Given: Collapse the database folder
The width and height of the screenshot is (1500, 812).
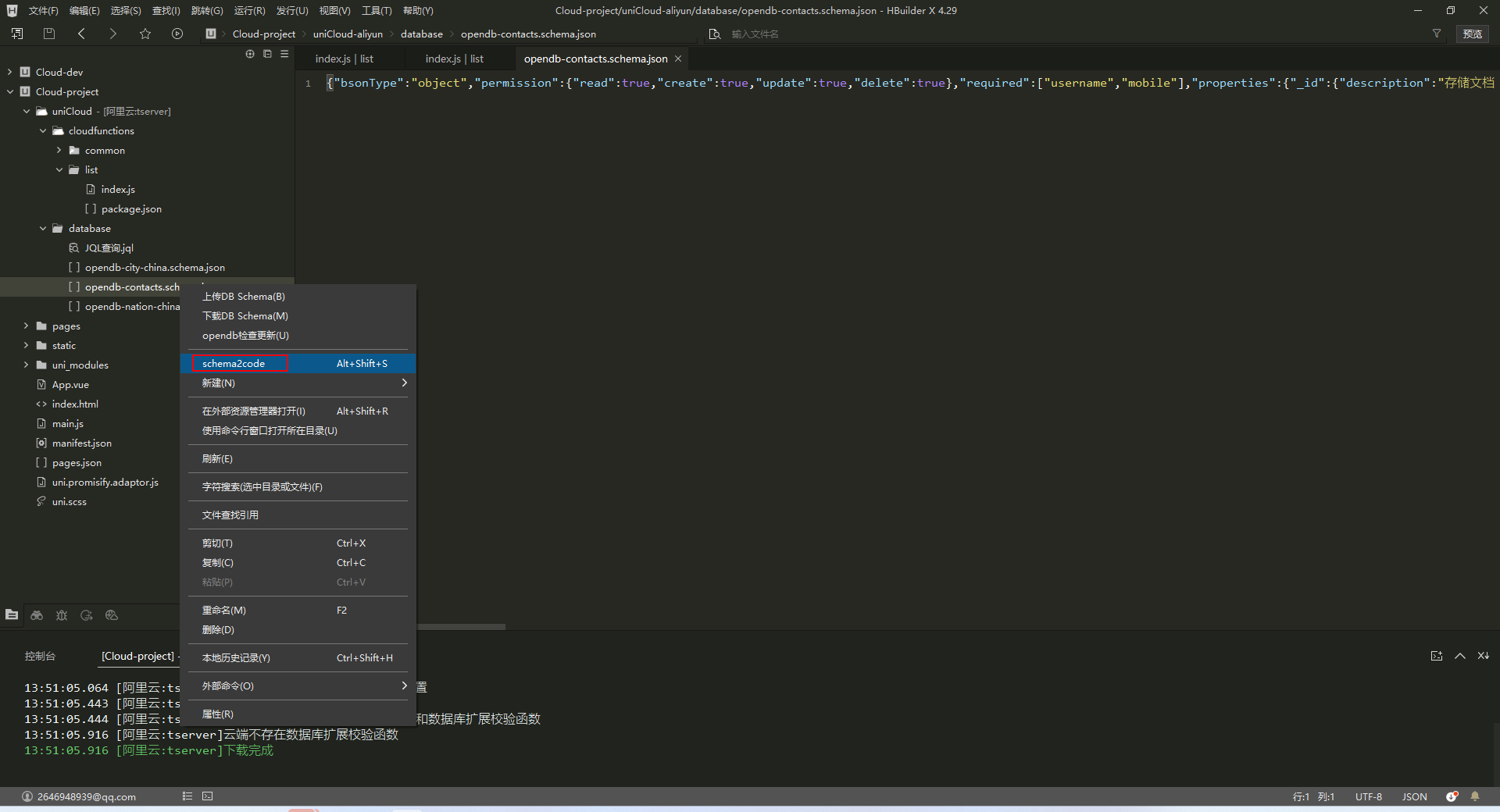Looking at the screenshot, I should pos(43,228).
